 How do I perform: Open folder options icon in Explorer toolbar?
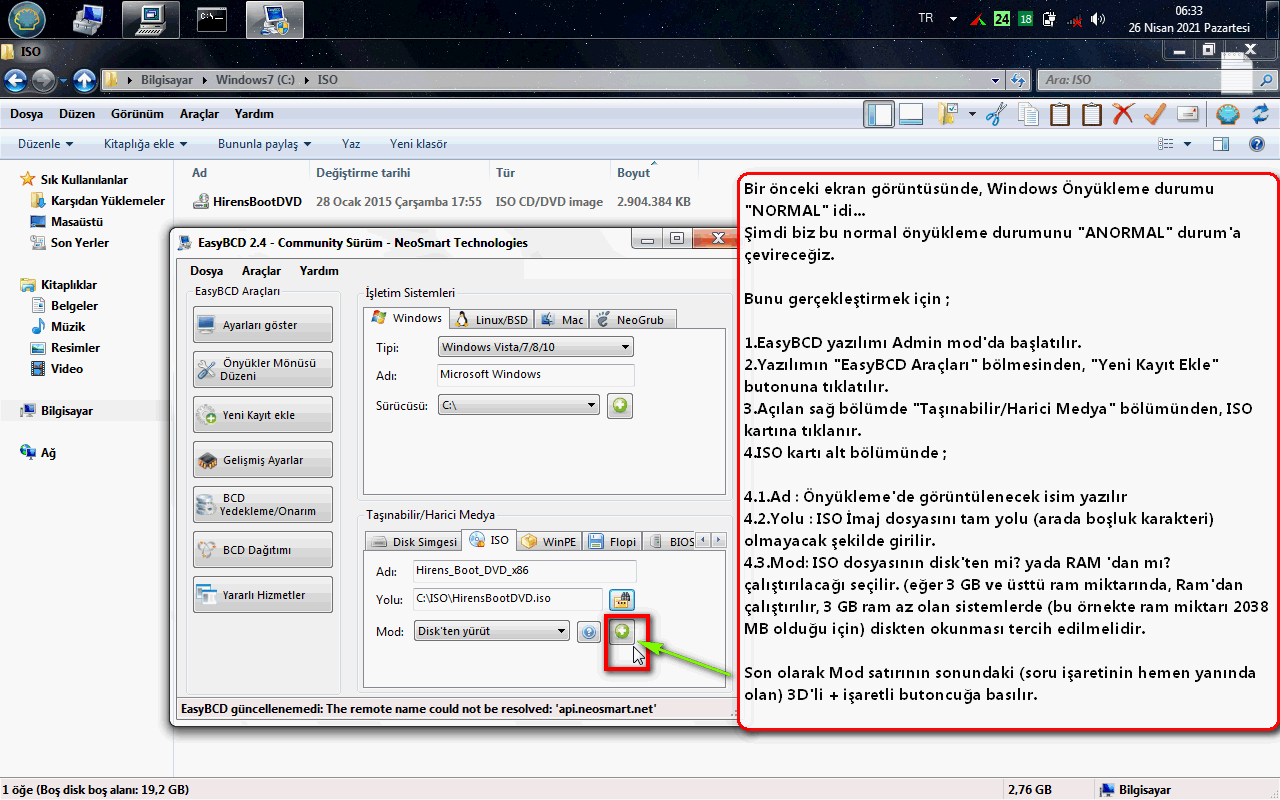(x=948, y=114)
